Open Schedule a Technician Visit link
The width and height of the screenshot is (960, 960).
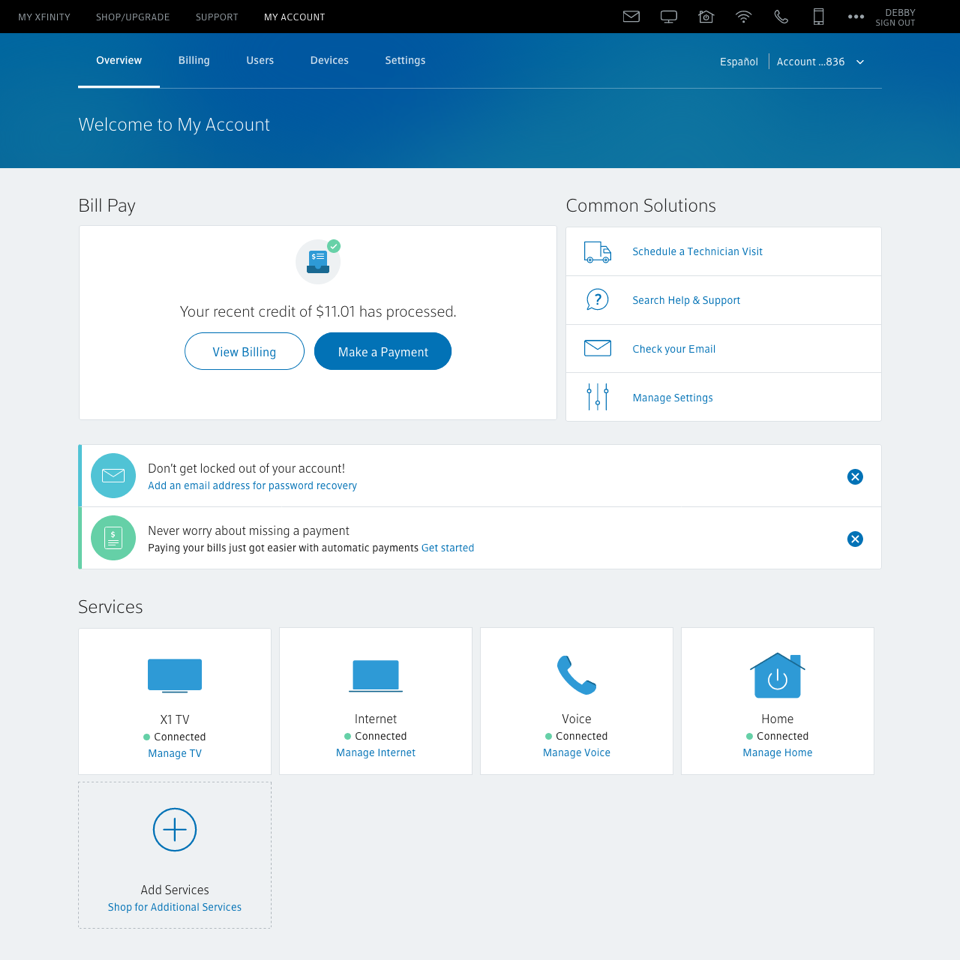697,252
